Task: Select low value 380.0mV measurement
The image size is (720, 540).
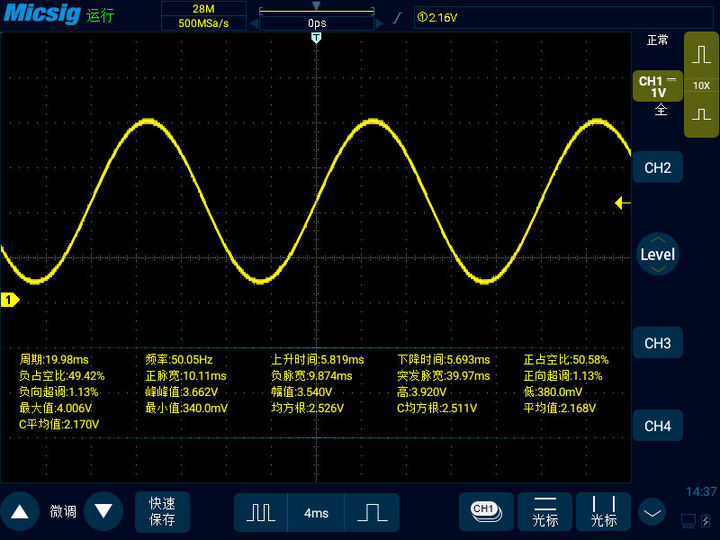Action: click(553, 392)
